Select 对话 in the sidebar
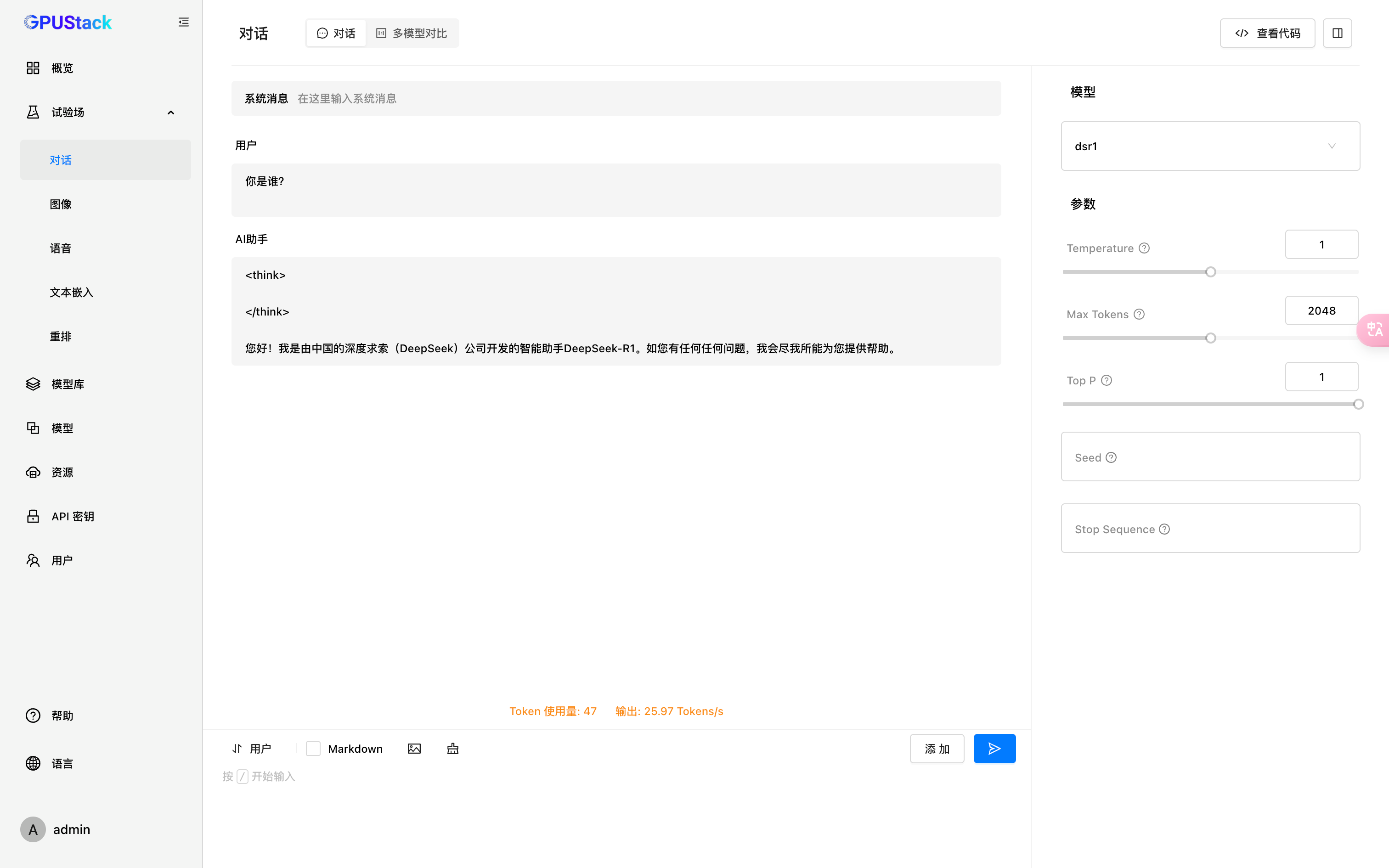The image size is (1389, 868). pos(106,160)
